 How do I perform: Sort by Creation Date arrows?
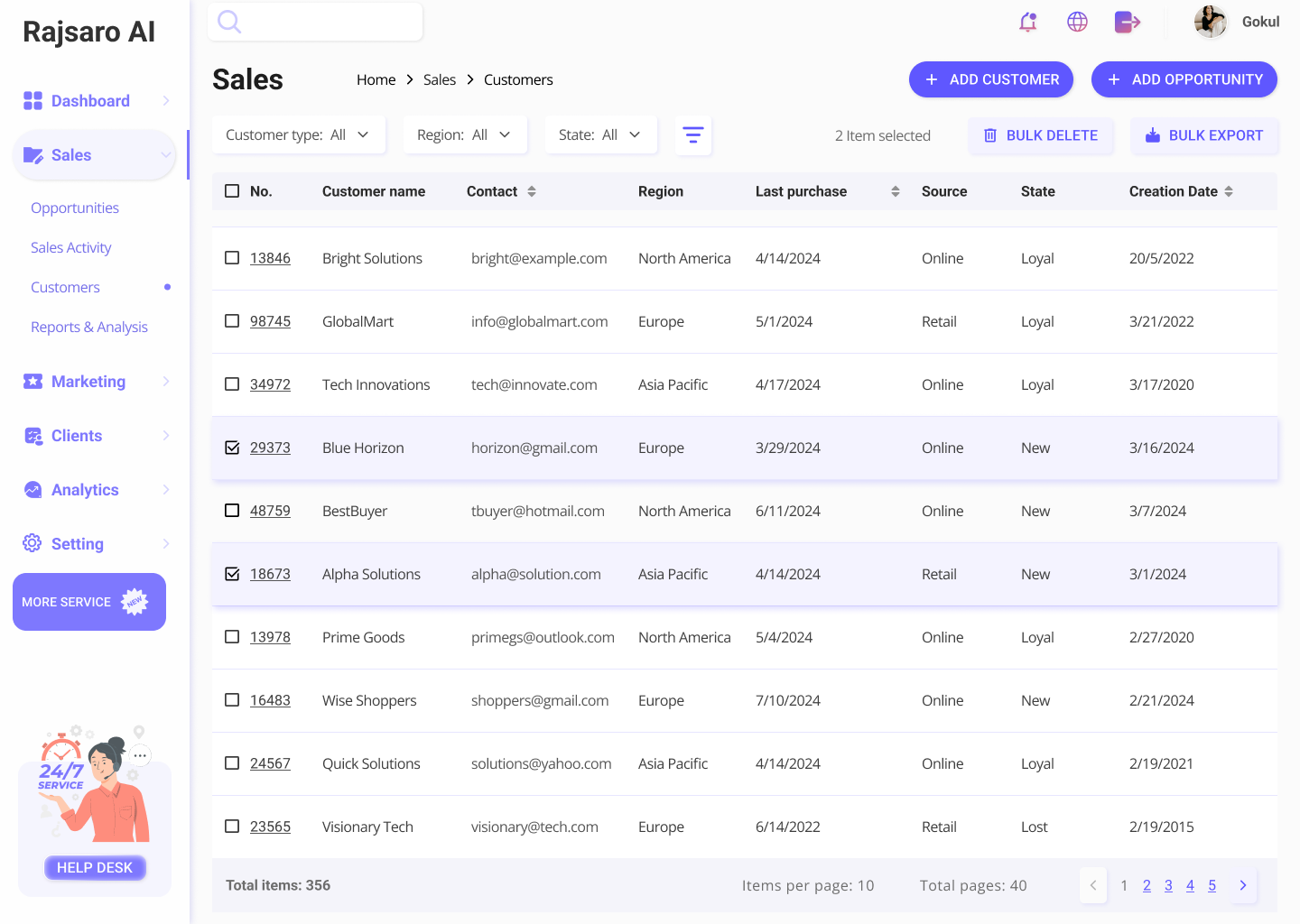click(x=1229, y=191)
